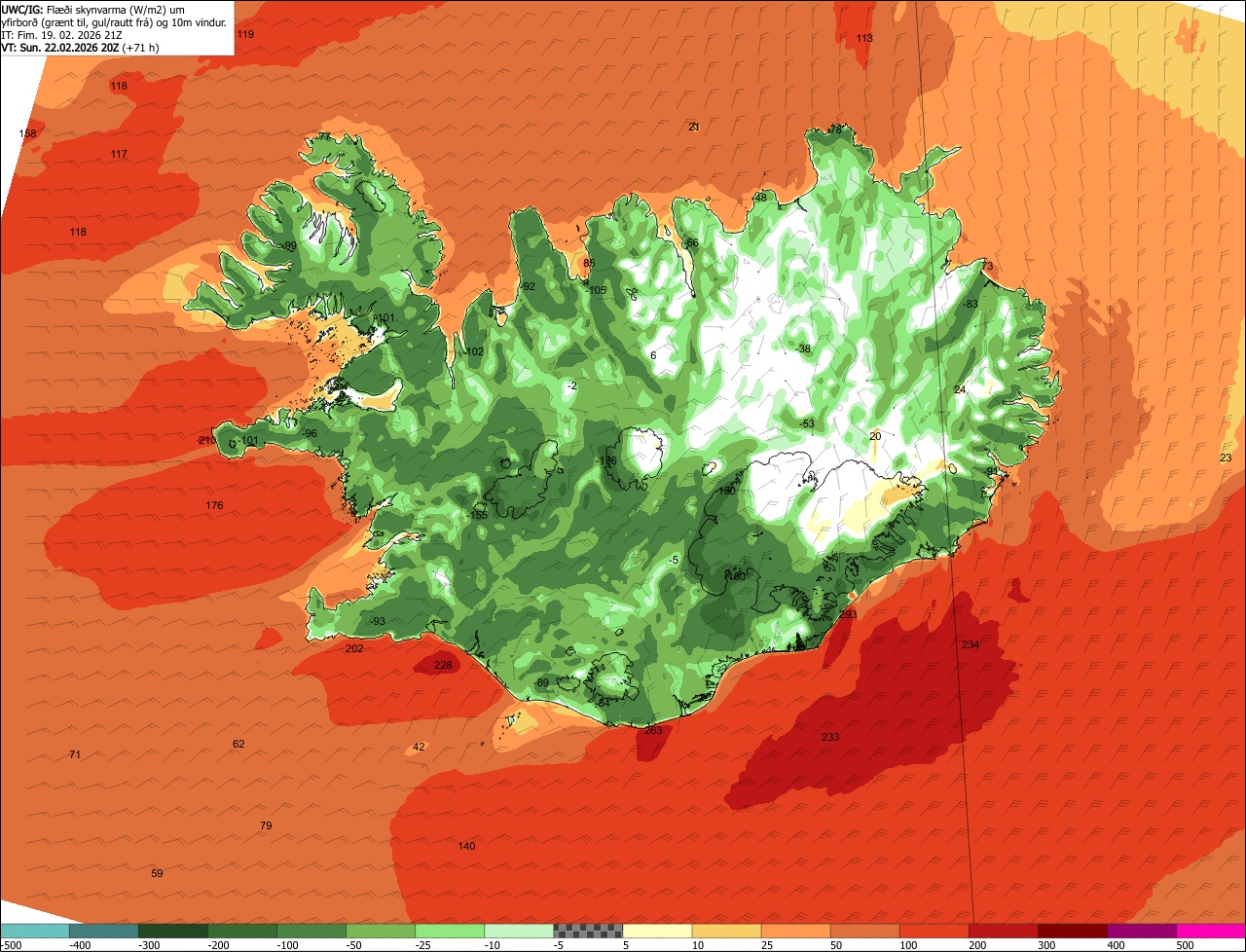Viewport: 1246px width, 952px height.
Task: Select the -100 to -50 legend color band
Action: (311, 930)
